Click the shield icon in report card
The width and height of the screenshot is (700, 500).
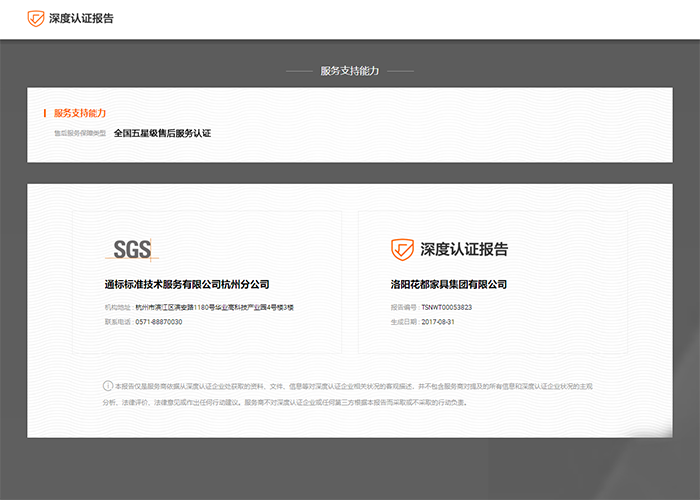point(401,249)
